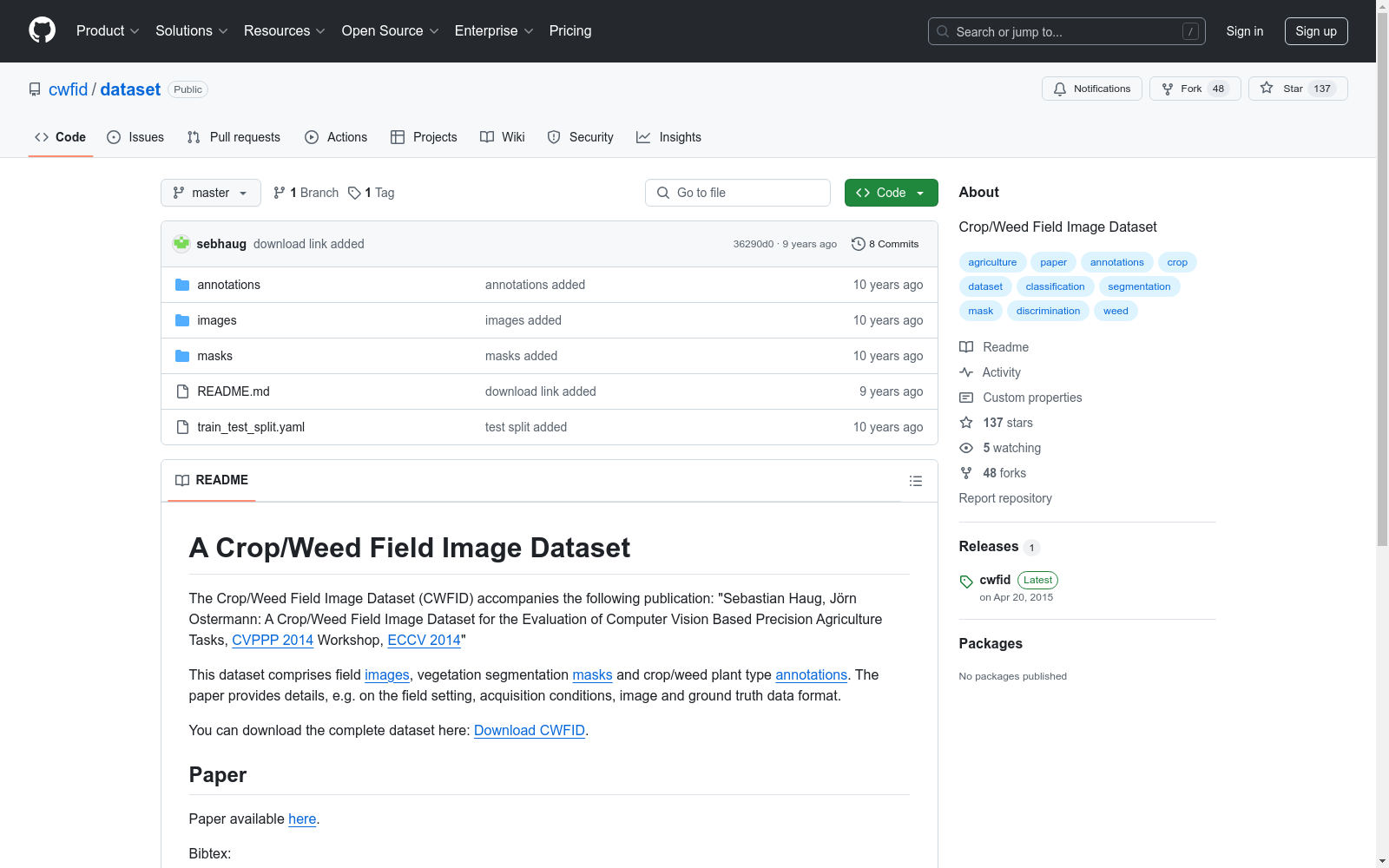Screen dimensions: 1389x868
Task: Click the pulse icon next to Activity
Action: point(966,372)
